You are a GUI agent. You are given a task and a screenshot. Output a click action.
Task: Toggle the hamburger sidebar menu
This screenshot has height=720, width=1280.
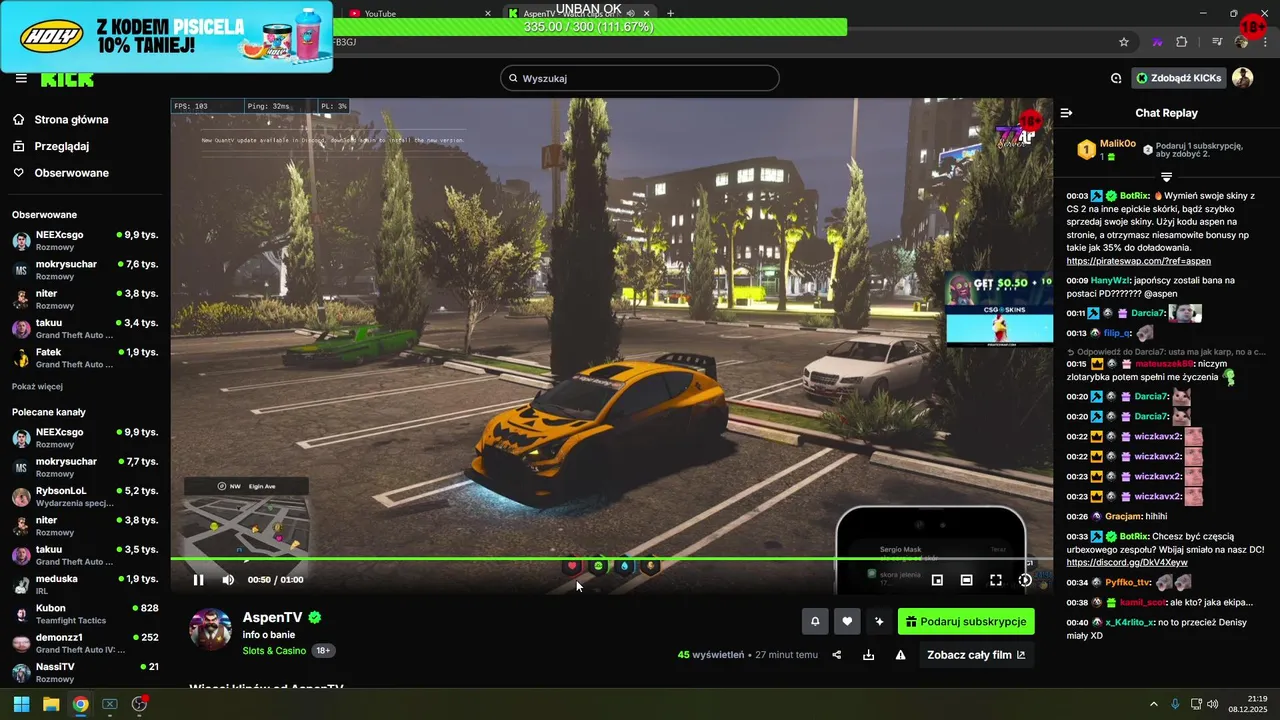pos(21,78)
